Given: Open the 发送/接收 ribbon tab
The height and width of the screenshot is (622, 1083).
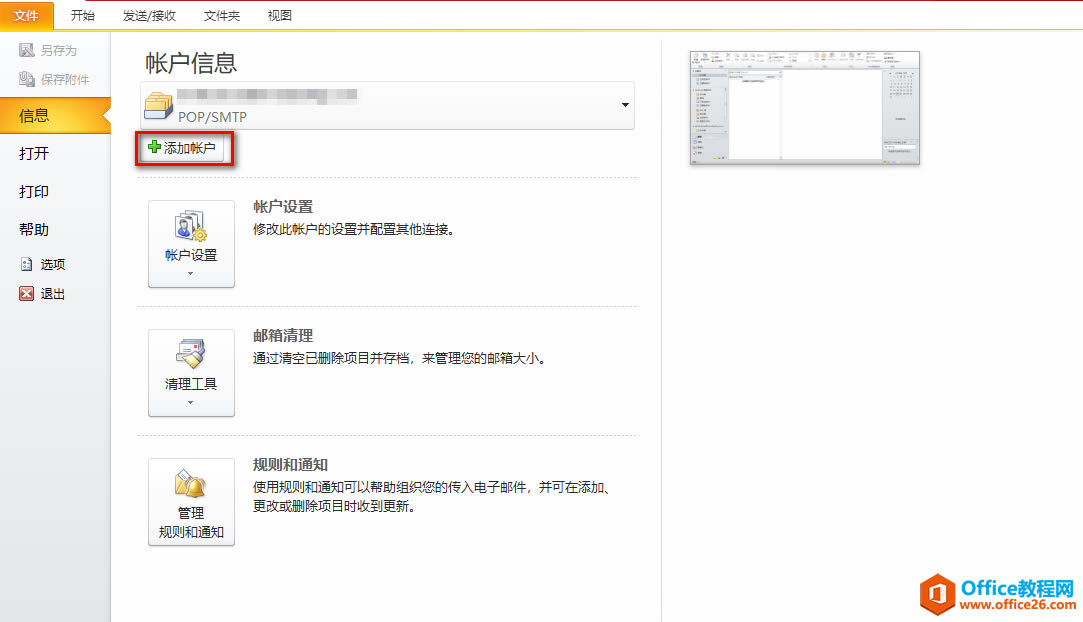Looking at the screenshot, I should point(149,16).
